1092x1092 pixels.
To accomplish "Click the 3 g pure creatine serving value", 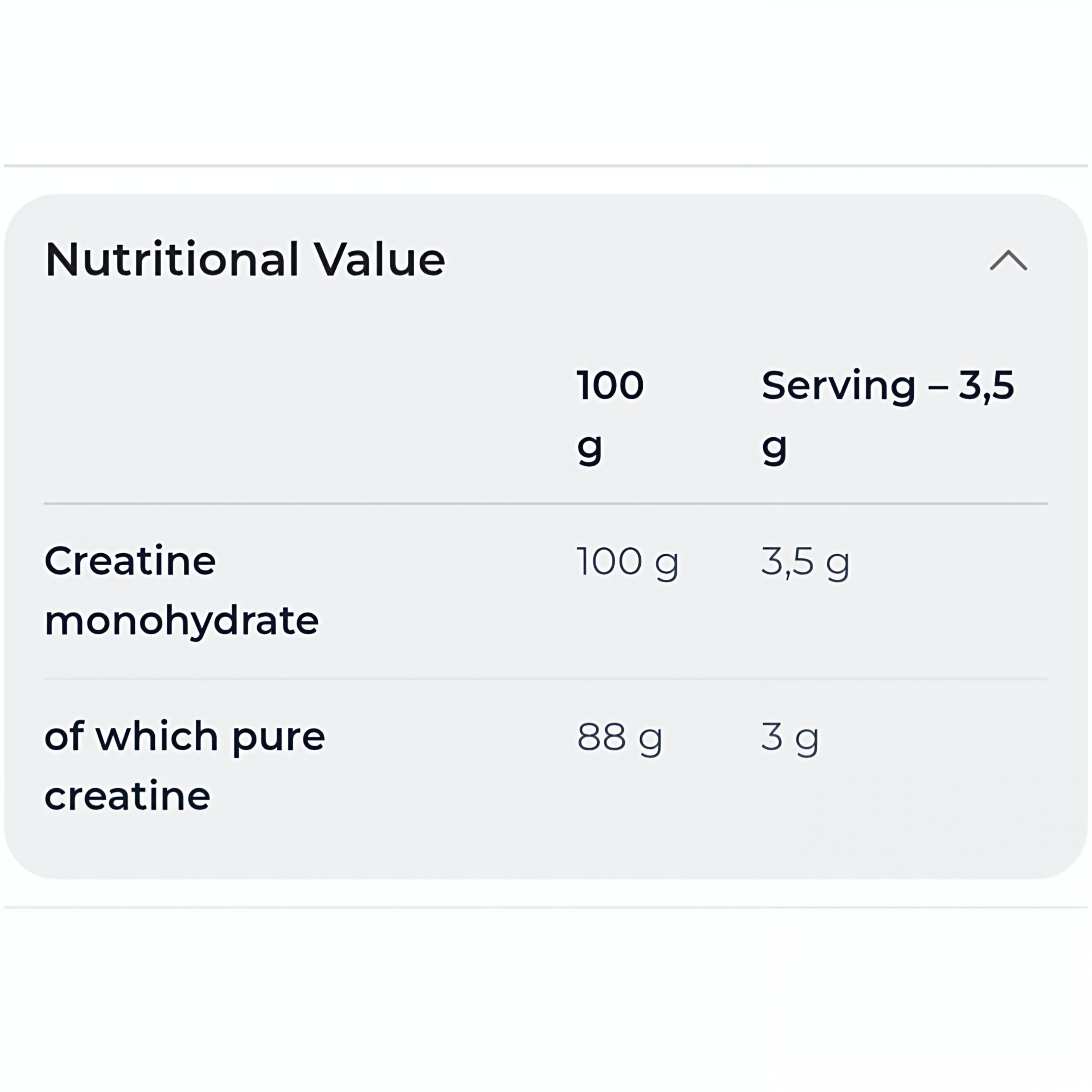I will tap(790, 737).
